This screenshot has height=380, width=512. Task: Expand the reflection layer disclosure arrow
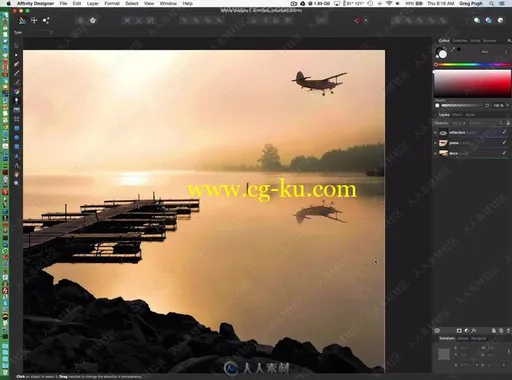435,133
